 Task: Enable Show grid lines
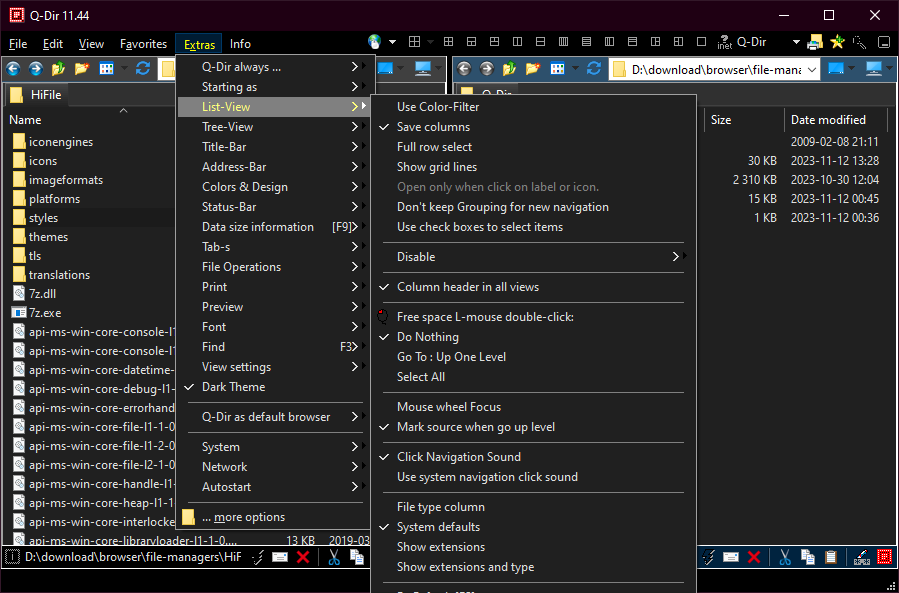click(x=437, y=167)
